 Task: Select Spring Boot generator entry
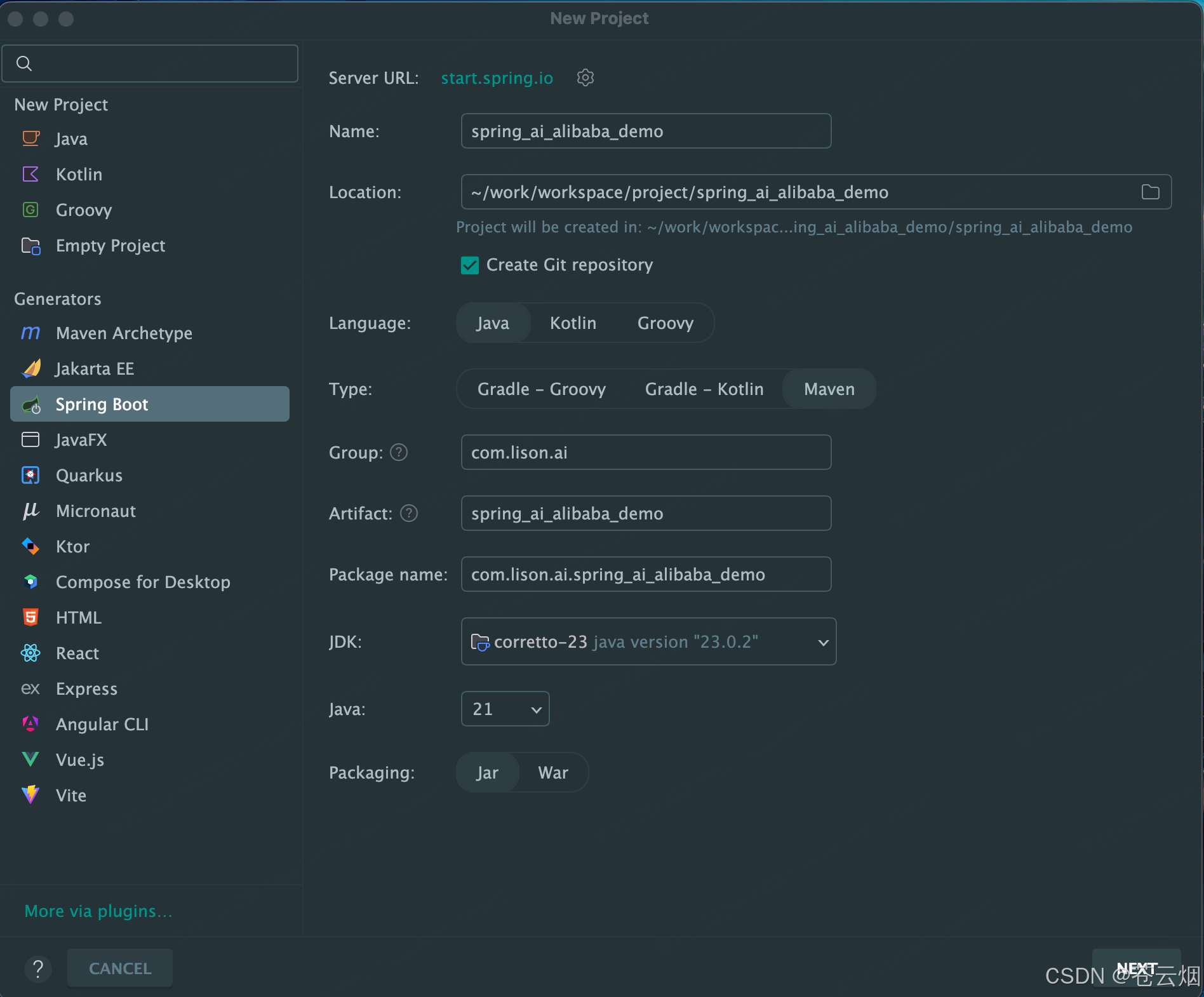pos(150,404)
